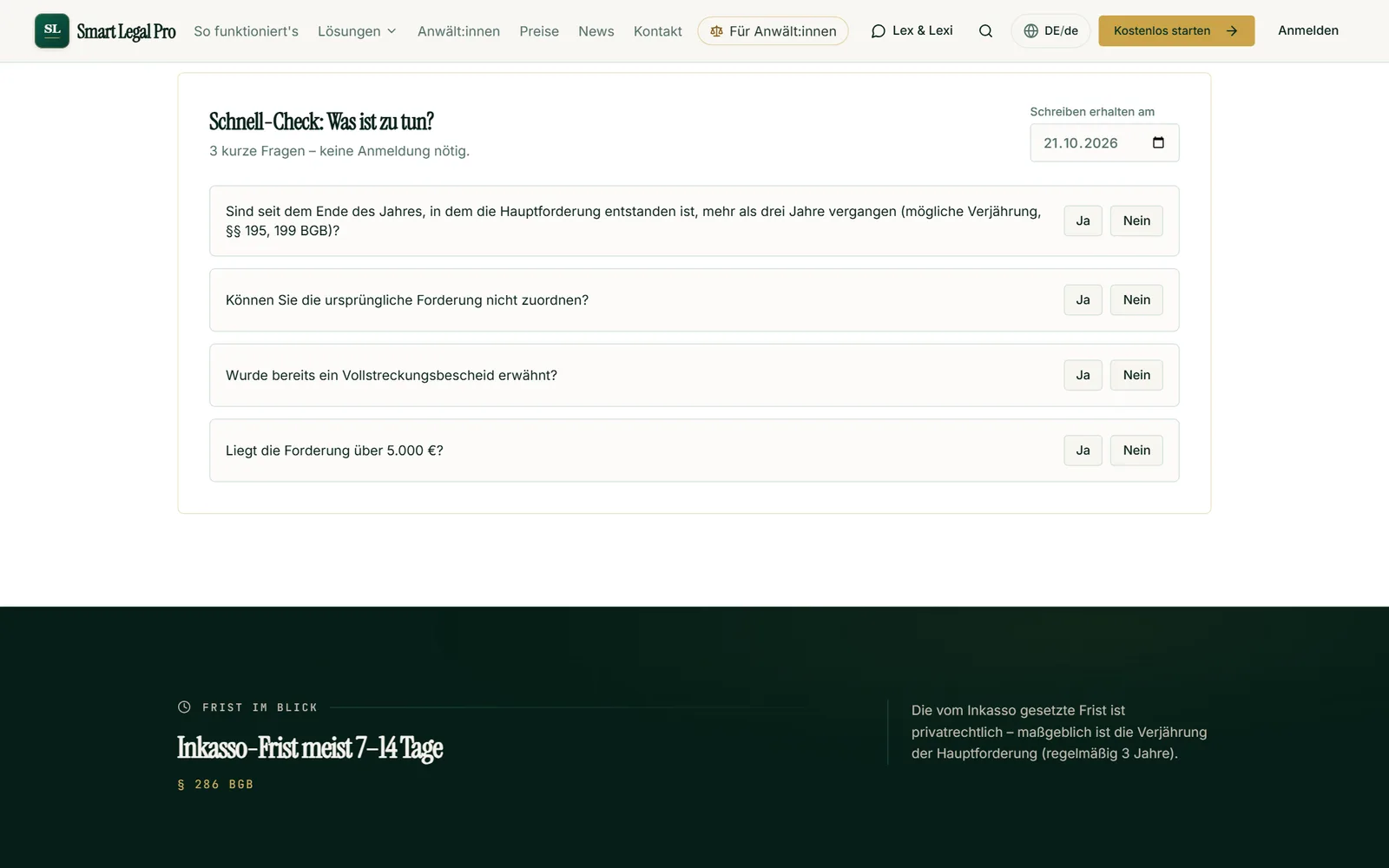The height and width of the screenshot is (868, 1389).
Task: Click the Inkasso-Frist meist 7–14 Tage heading
Action: click(x=310, y=747)
